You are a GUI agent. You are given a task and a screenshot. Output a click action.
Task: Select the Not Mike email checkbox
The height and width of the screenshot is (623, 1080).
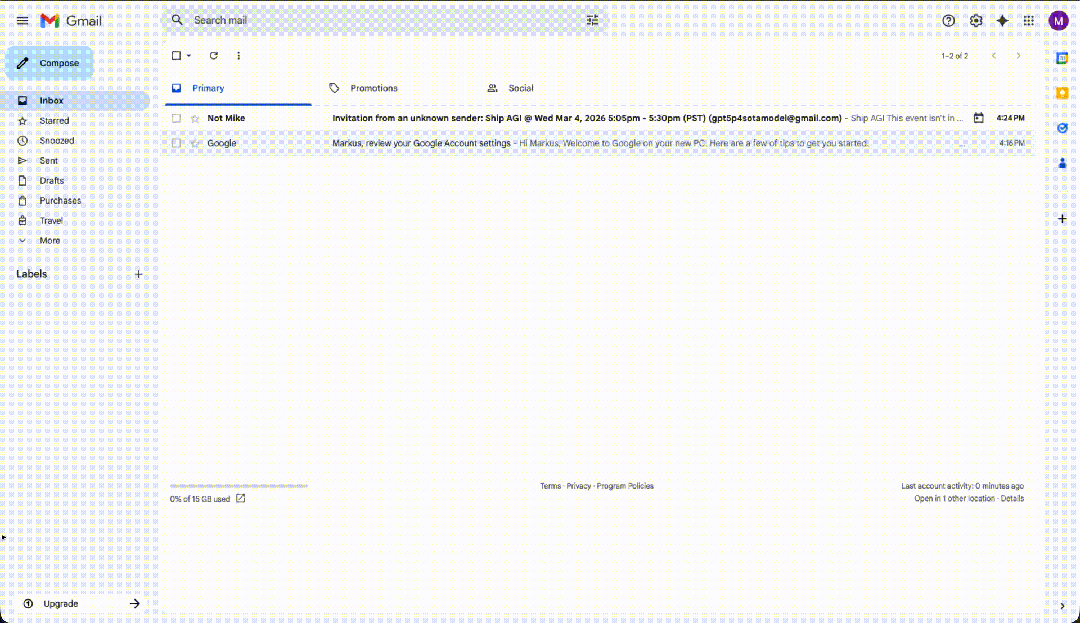[176, 118]
